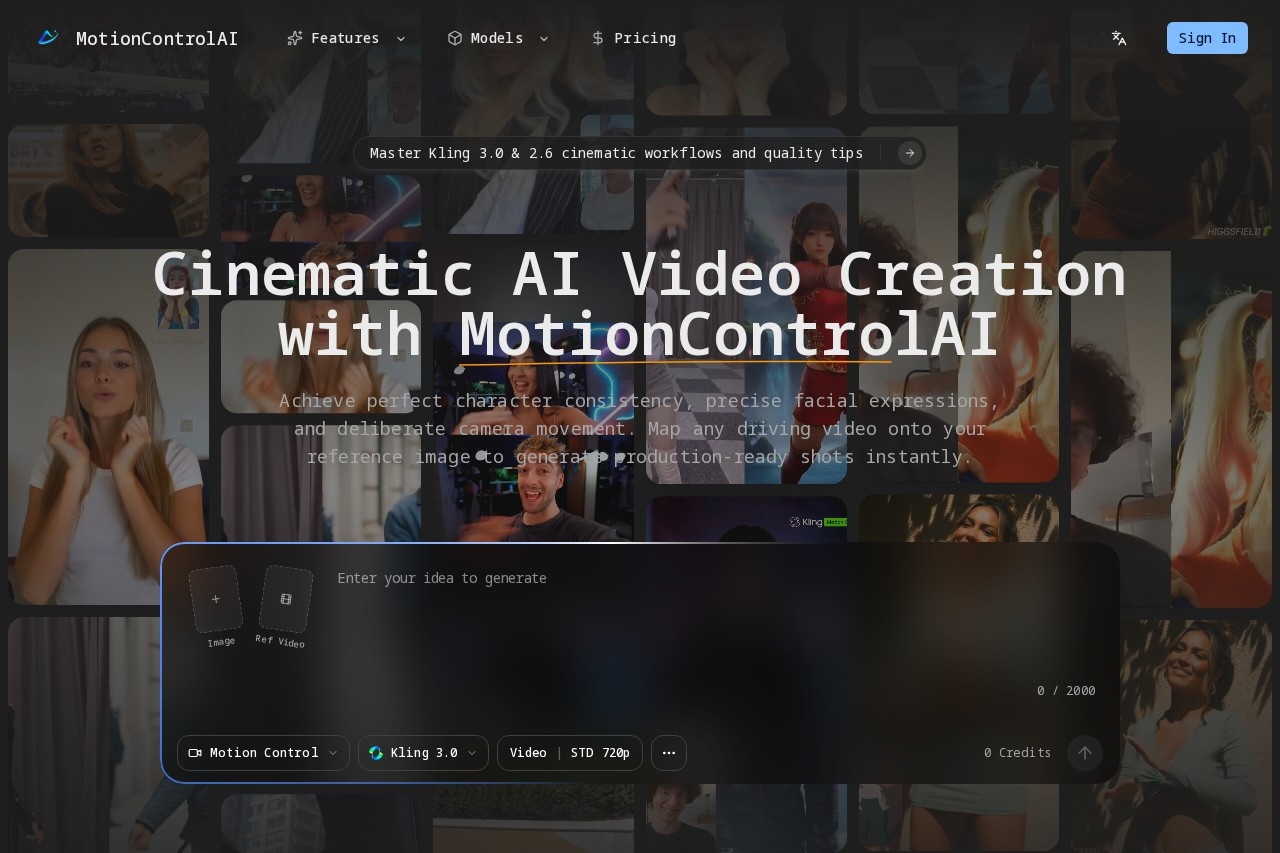
Task: Open the Motion Control mode dropdown
Action: (x=263, y=753)
